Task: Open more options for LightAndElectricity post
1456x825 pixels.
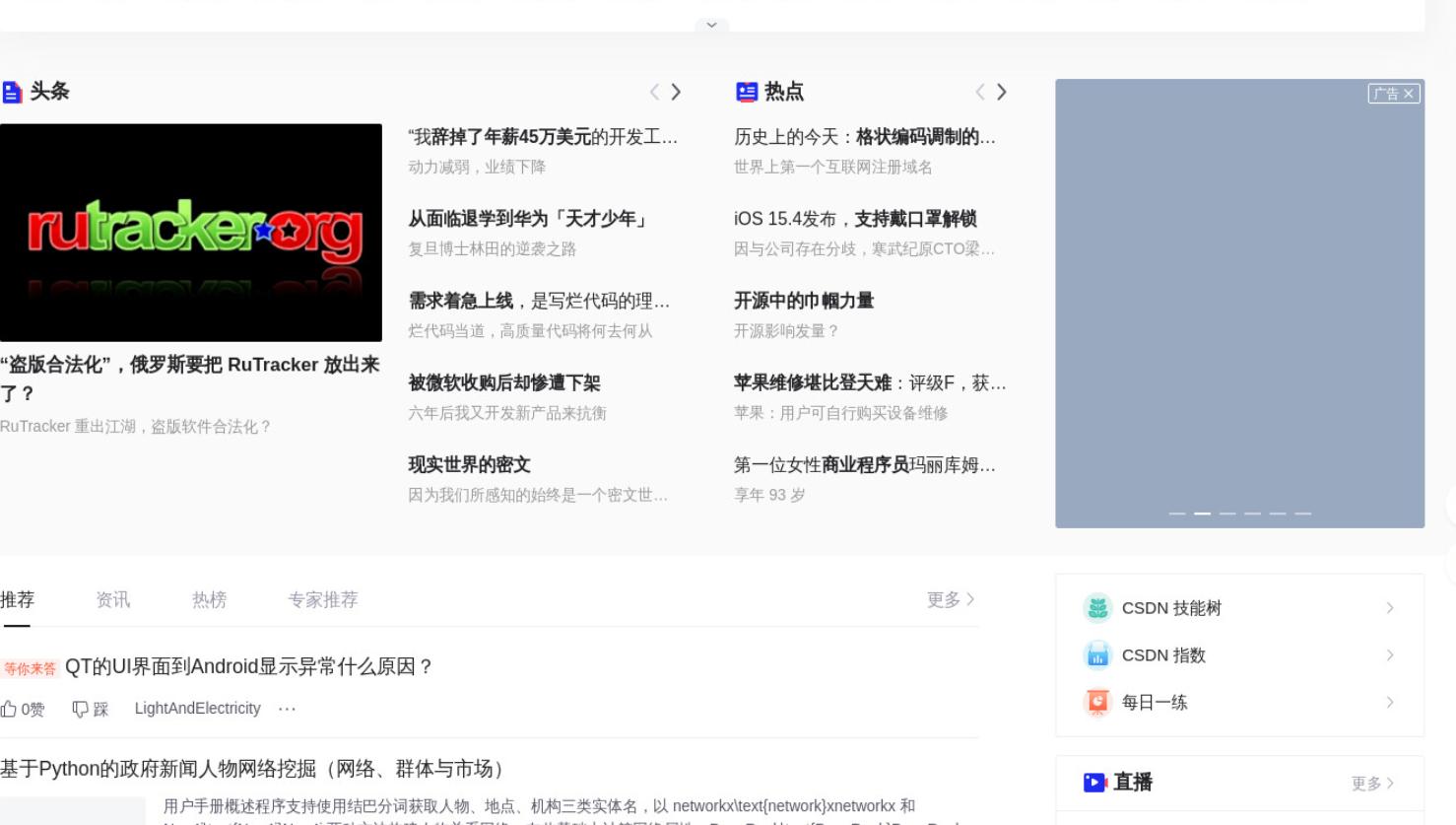Action: (287, 709)
